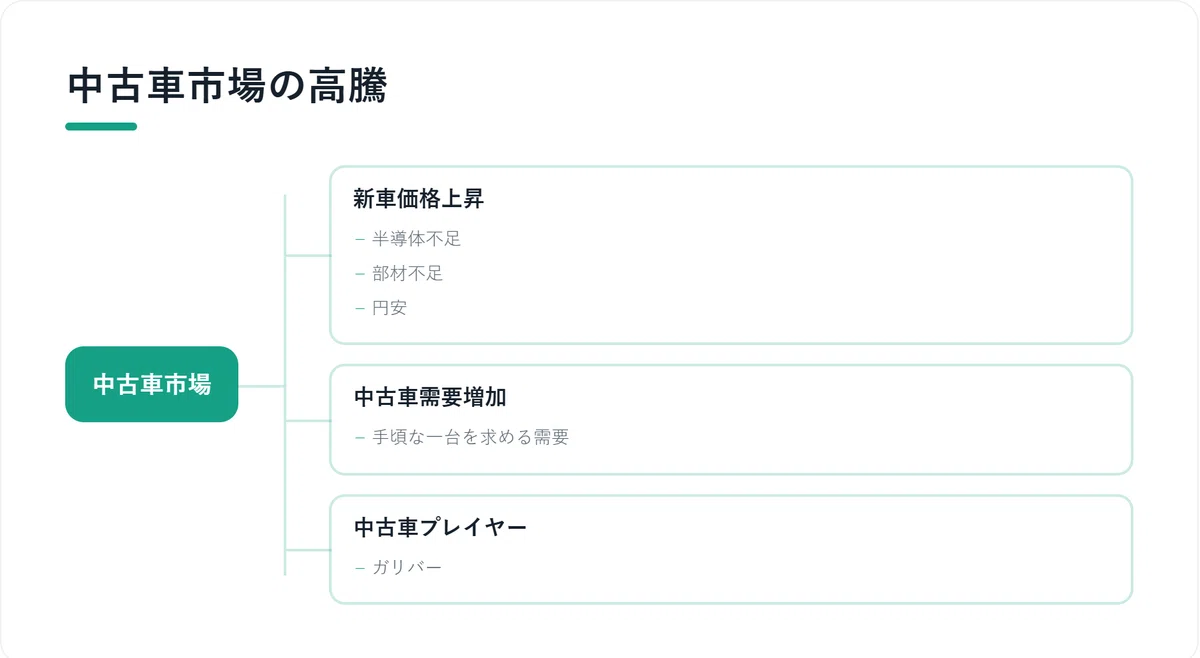This screenshot has height=658, width=1200.
Task: Click the dash marker before 円安
Action: coord(360,308)
